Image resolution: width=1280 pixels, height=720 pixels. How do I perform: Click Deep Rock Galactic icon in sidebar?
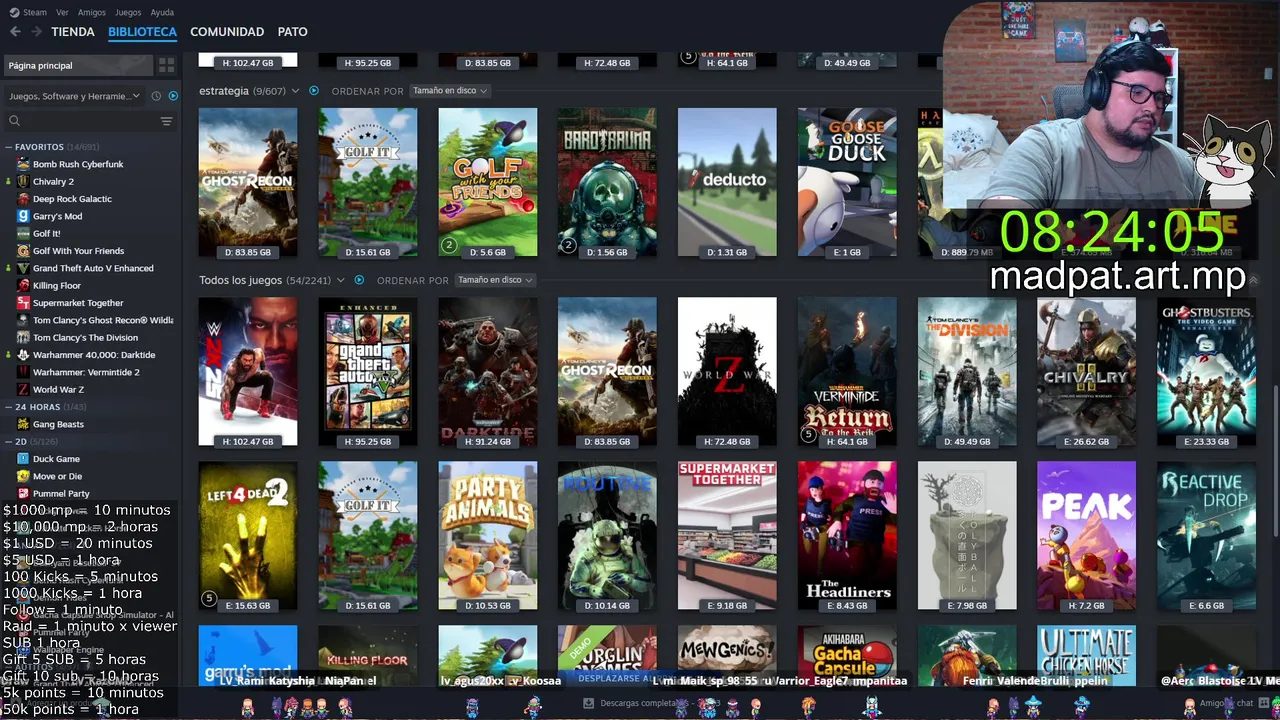tap(23, 199)
